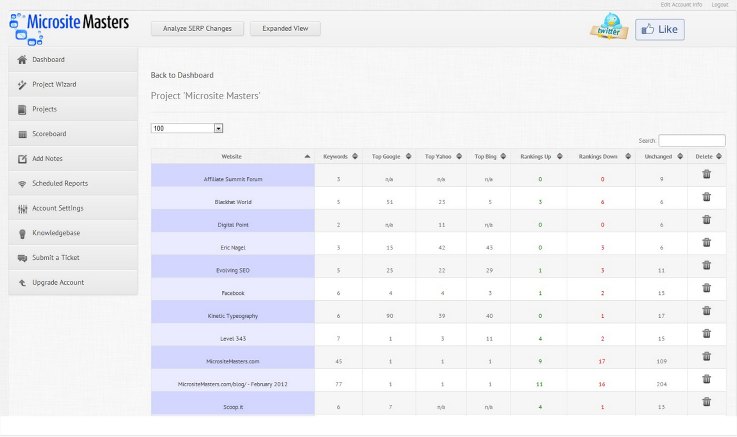Delete the Kinetic Typography row
The width and height of the screenshot is (737, 437).
[706, 311]
